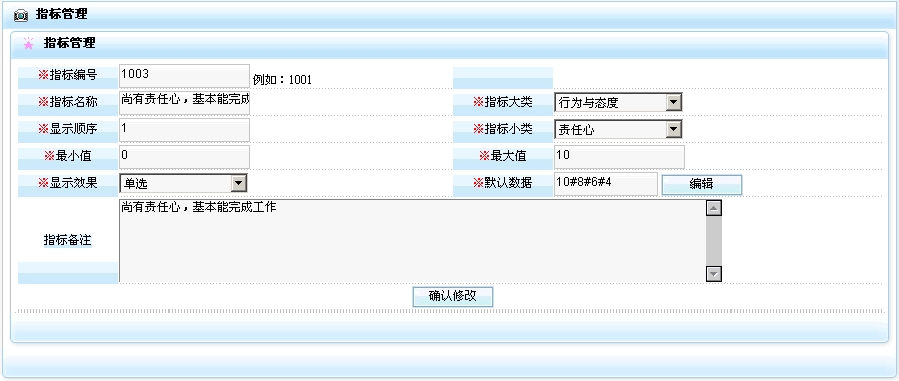This screenshot has height=381, width=899.
Task: Click the camera icon beside top 指标管理 title
Action: pos(21,15)
